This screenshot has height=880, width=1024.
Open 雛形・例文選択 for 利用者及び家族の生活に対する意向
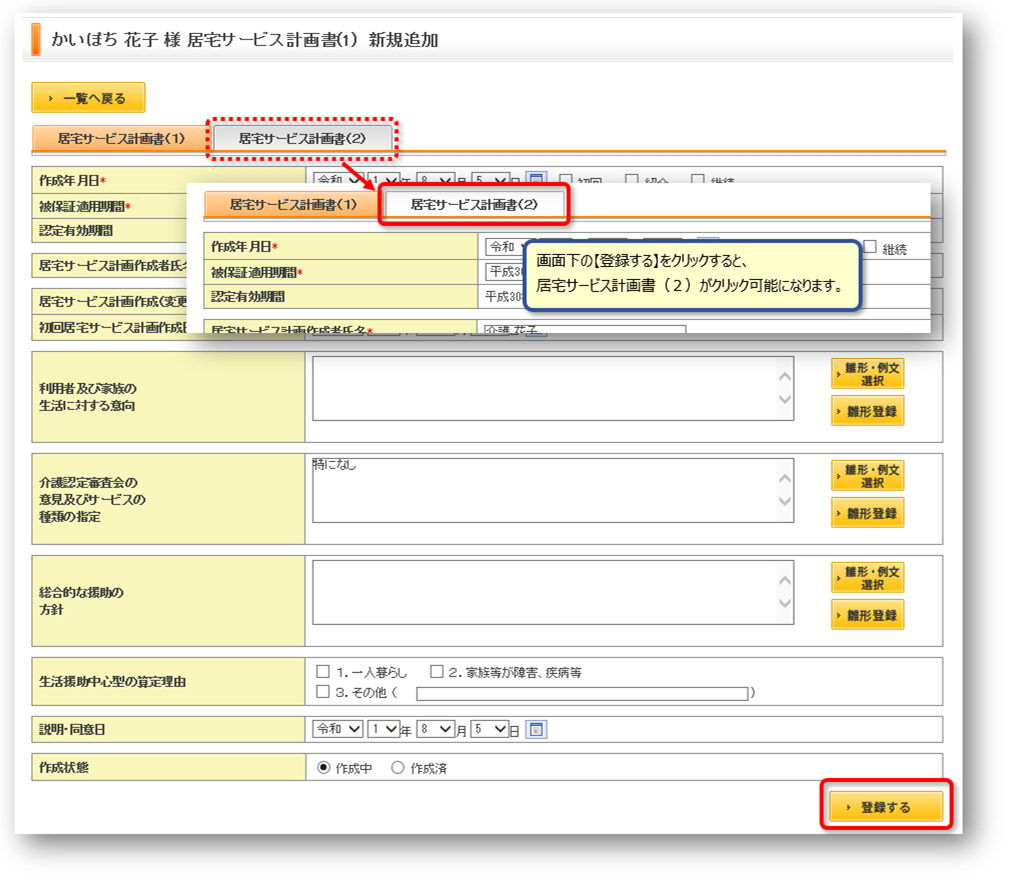(x=867, y=373)
